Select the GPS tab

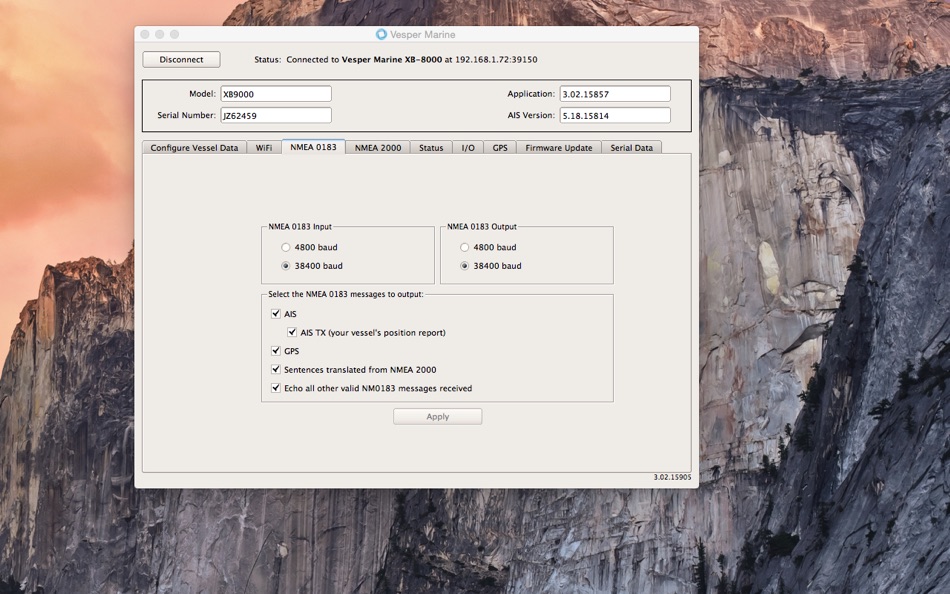500,147
